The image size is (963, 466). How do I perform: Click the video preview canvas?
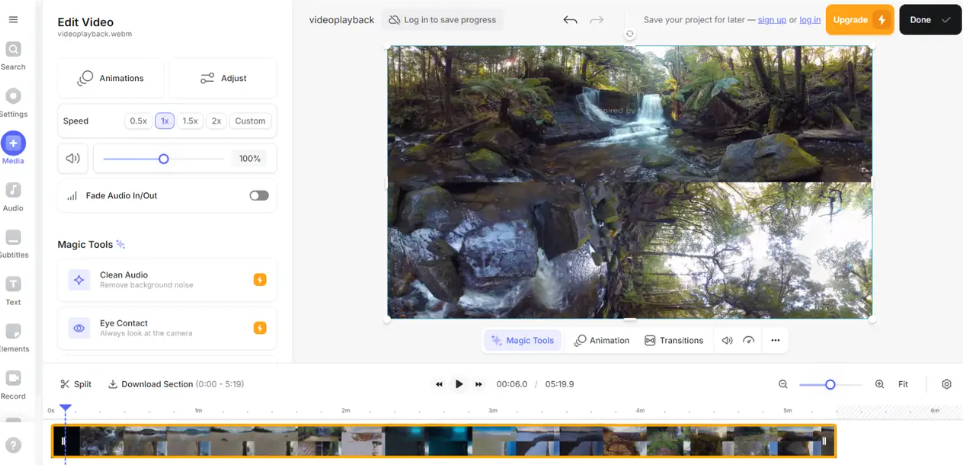point(630,182)
